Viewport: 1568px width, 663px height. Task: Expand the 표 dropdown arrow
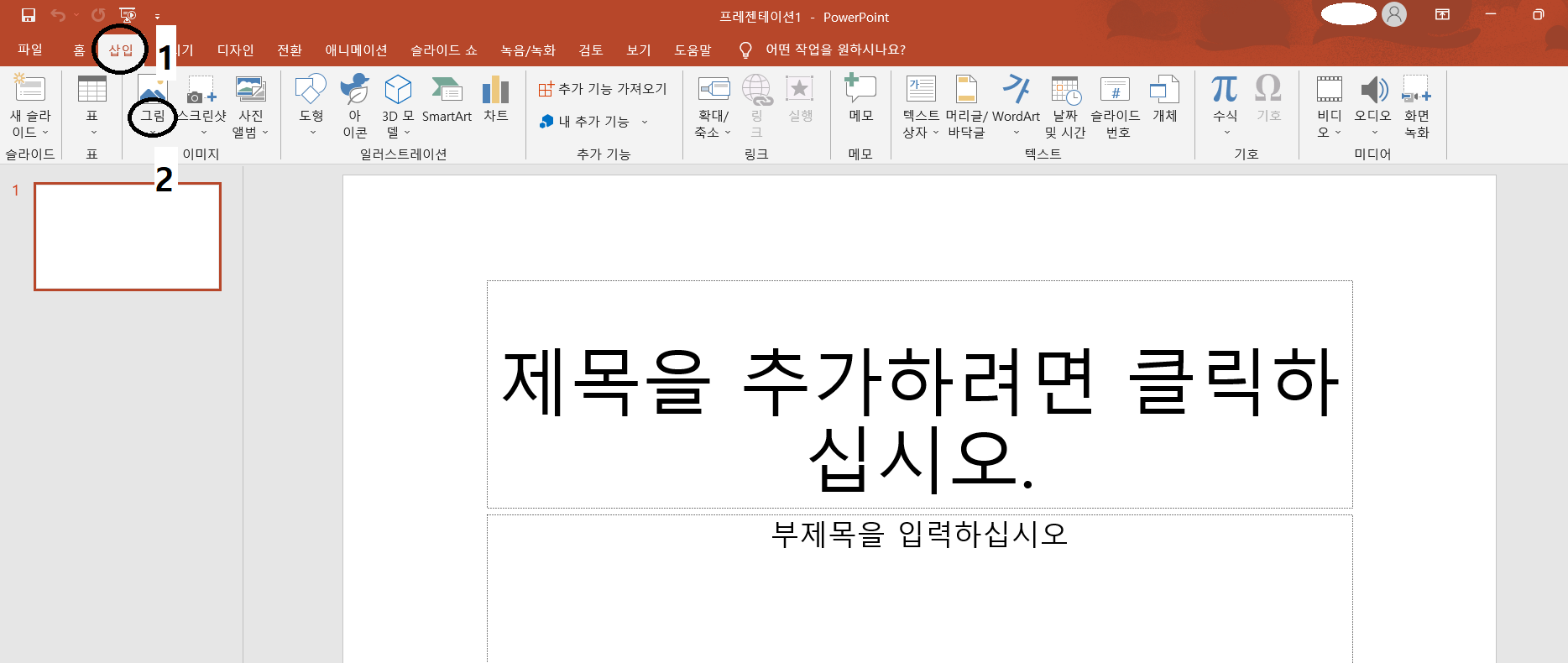click(92, 133)
